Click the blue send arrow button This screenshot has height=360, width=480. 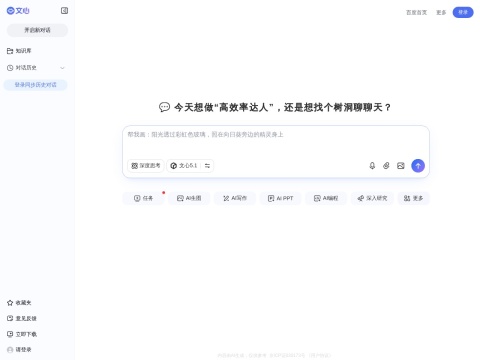pos(418,166)
